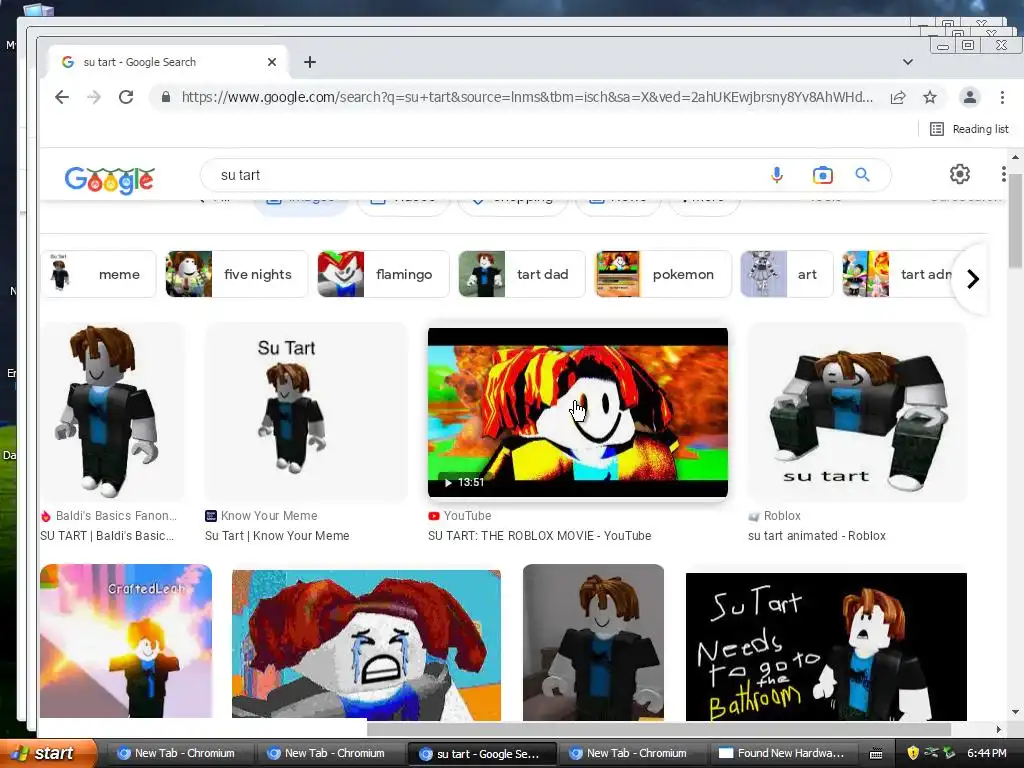Viewport: 1024px width, 768px height.
Task: Click the scroll down arrow on right scrollbar
Action: coord(1015,712)
